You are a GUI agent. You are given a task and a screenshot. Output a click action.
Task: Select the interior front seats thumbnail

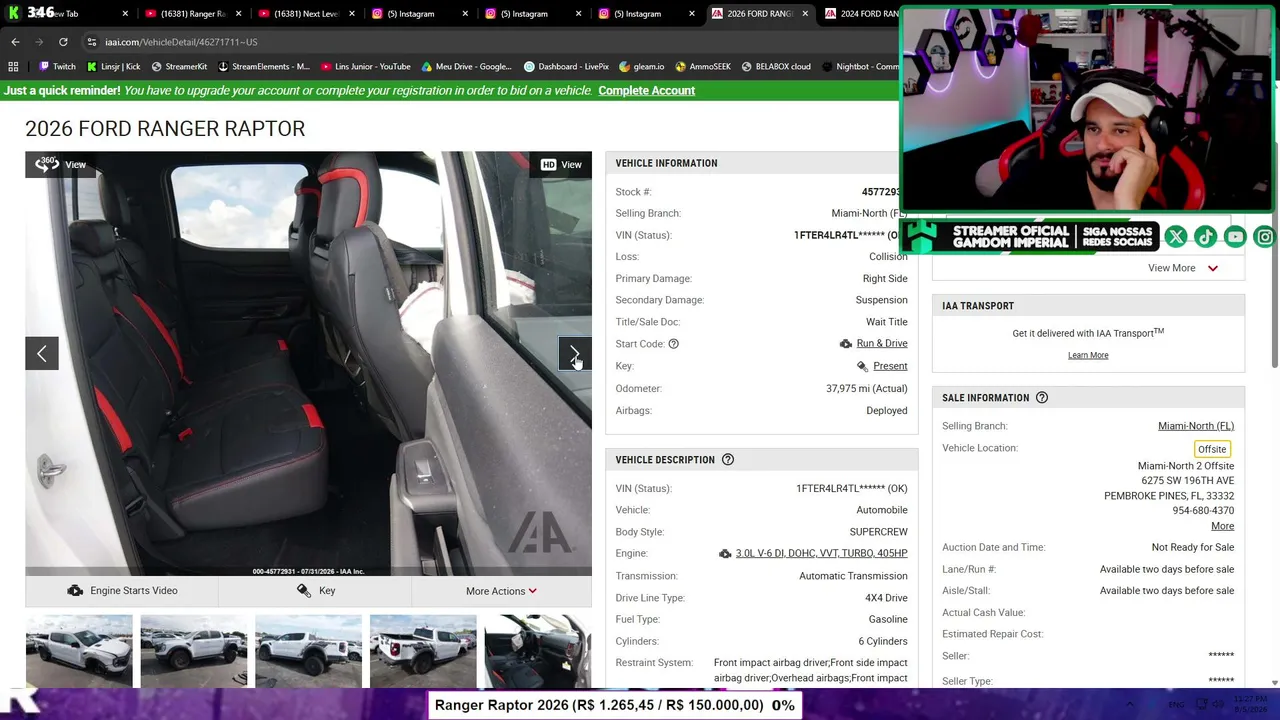click(x=537, y=651)
